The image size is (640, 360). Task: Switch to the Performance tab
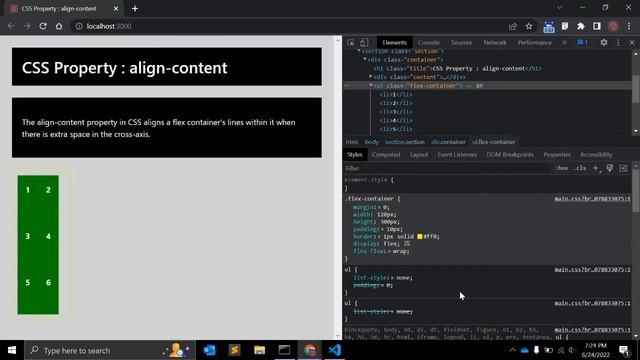coord(535,42)
